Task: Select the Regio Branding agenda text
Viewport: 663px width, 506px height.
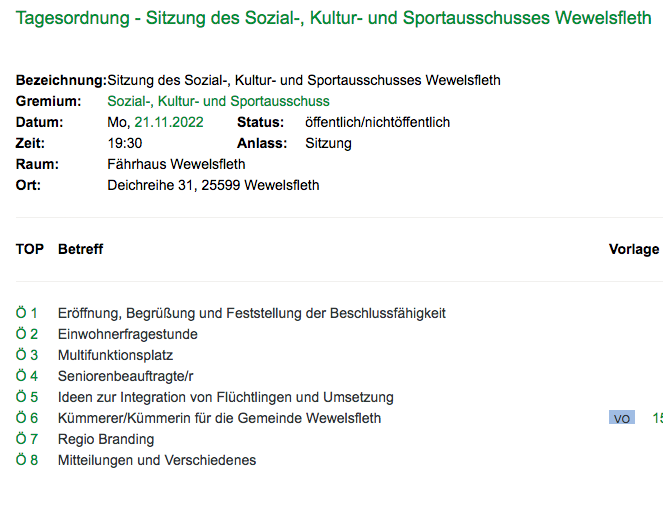Action: 106,439
